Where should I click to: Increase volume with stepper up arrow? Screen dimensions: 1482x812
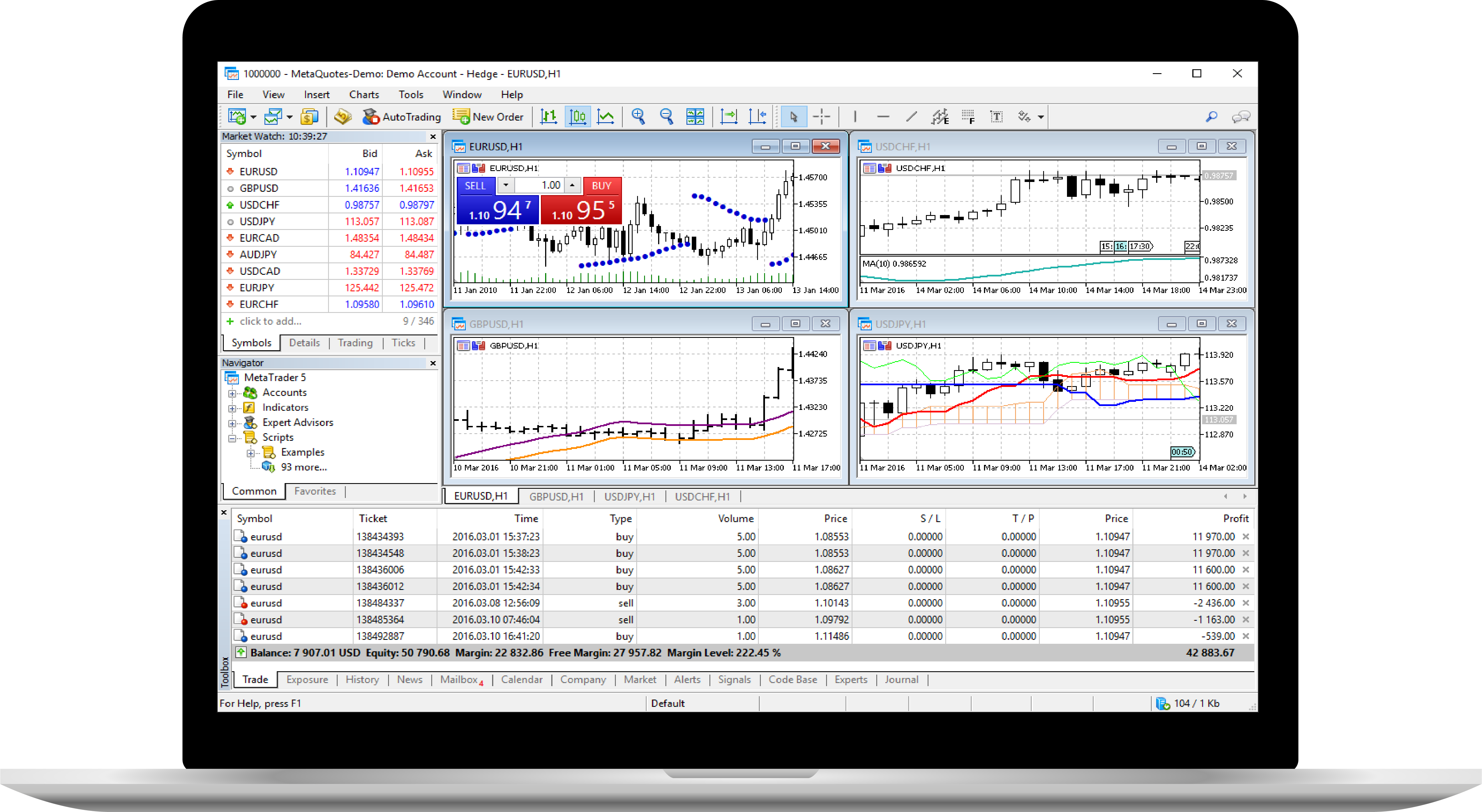[x=572, y=185]
